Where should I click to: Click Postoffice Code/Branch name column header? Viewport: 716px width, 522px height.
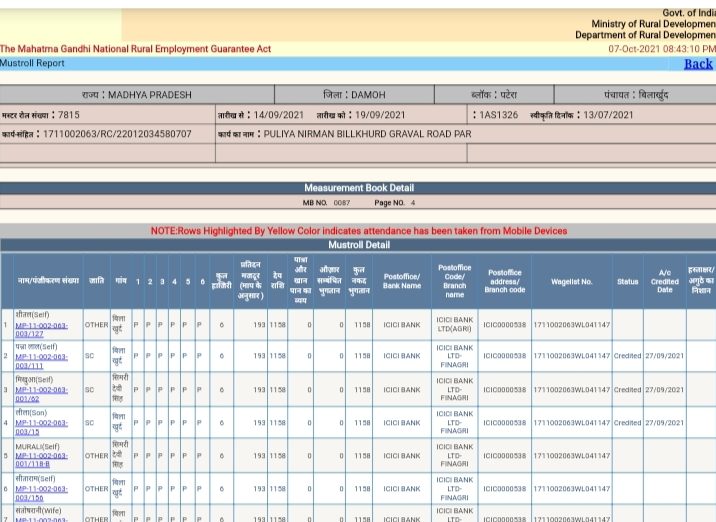(x=454, y=281)
